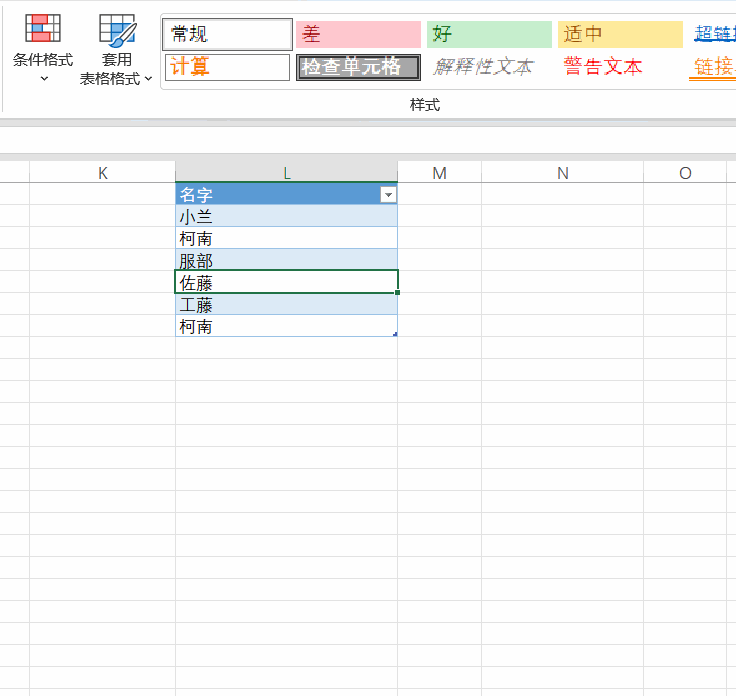Select column M header
The height and width of the screenshot is (696, 736).
(439, 173)
